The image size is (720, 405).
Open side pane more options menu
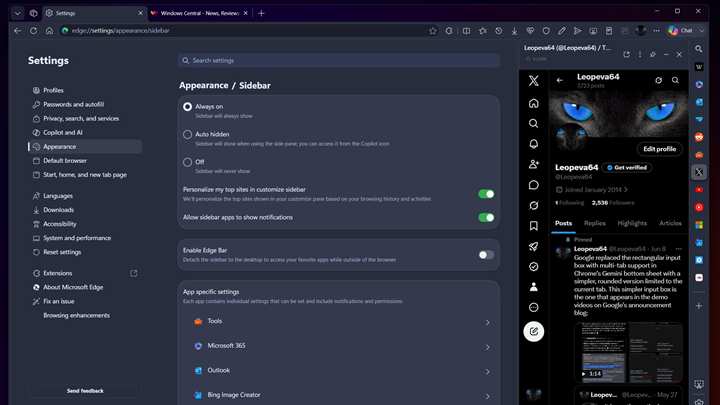pos(640,54)
